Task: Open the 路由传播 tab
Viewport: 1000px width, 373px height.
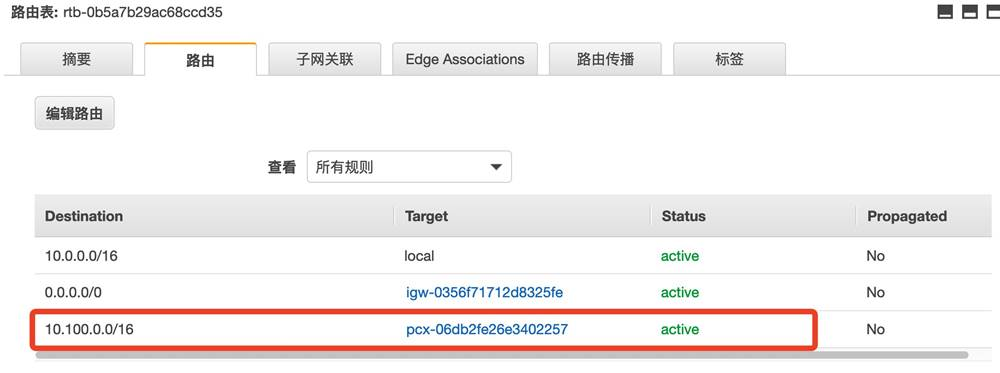Action: click(605, 59)
